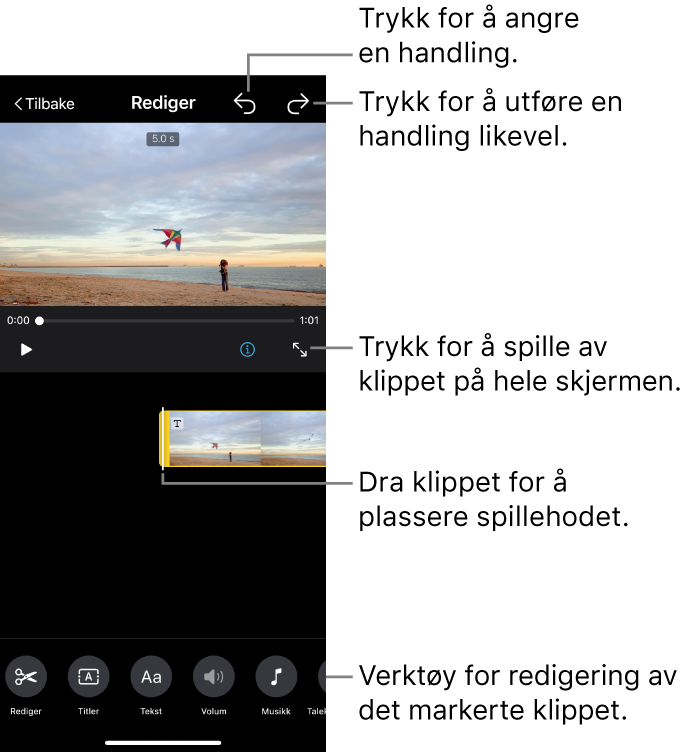
Task: Open the Musikk note tool
Action: tap(276, 677)
